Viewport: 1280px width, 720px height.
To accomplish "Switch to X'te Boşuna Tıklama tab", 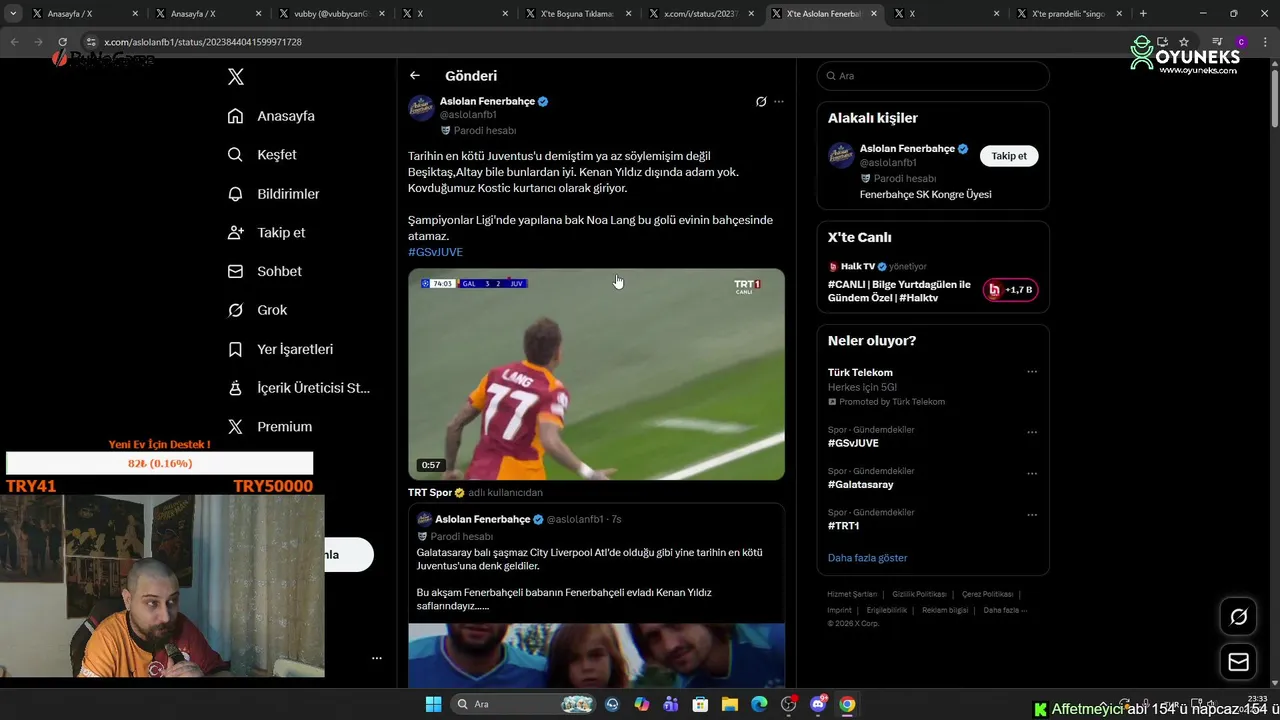I will (x=575, y=14).
